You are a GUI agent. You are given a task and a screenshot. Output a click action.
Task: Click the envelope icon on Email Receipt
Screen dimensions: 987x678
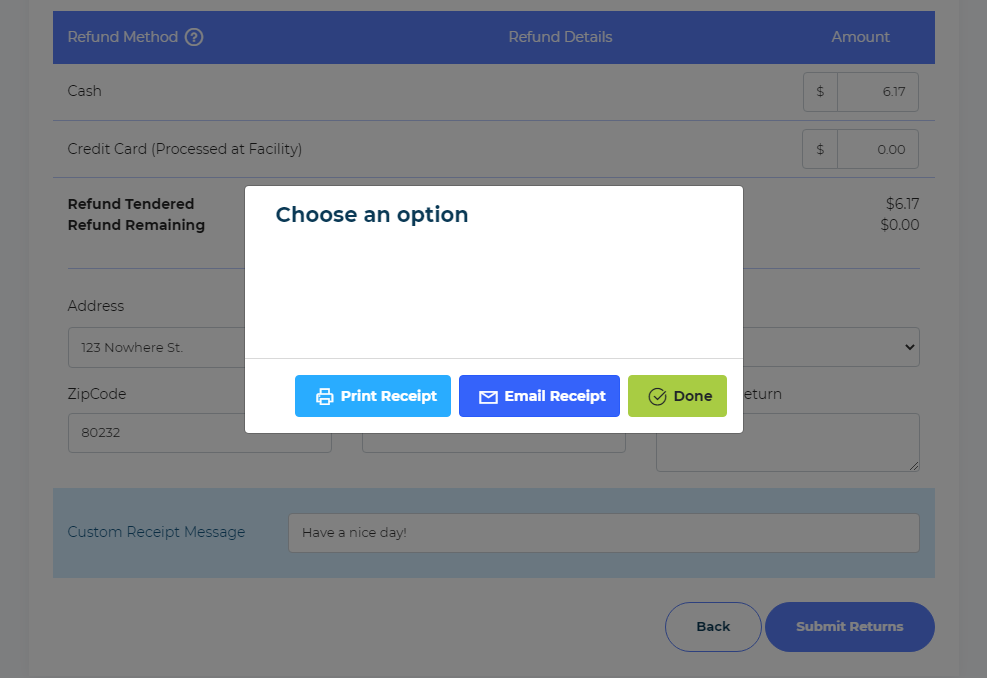tap(488, 397)
